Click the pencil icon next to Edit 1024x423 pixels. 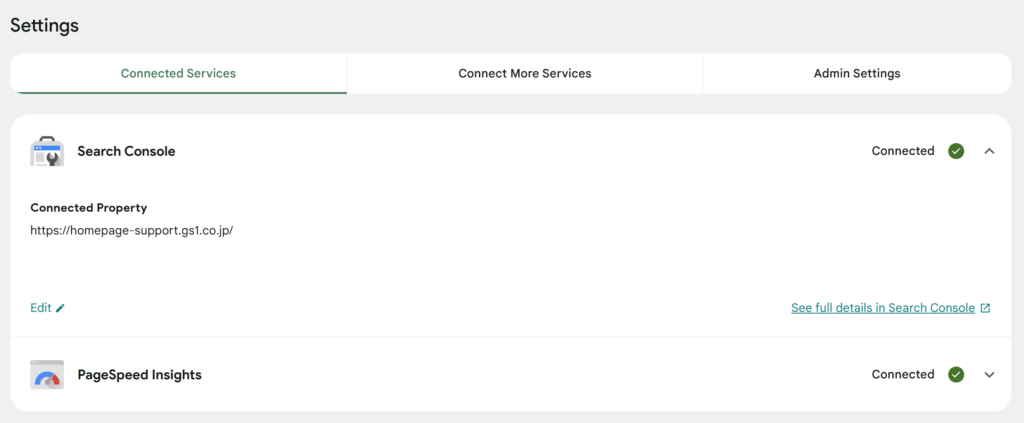coord(61,308)
